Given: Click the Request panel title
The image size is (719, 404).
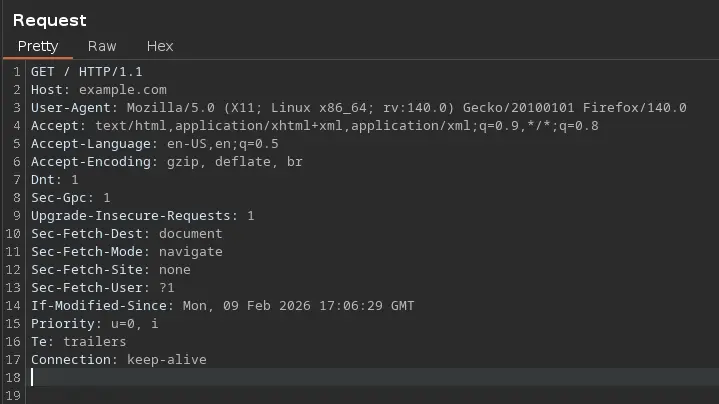Looking at the screenshot, I should pyautogui.click(x=49, y=20).
